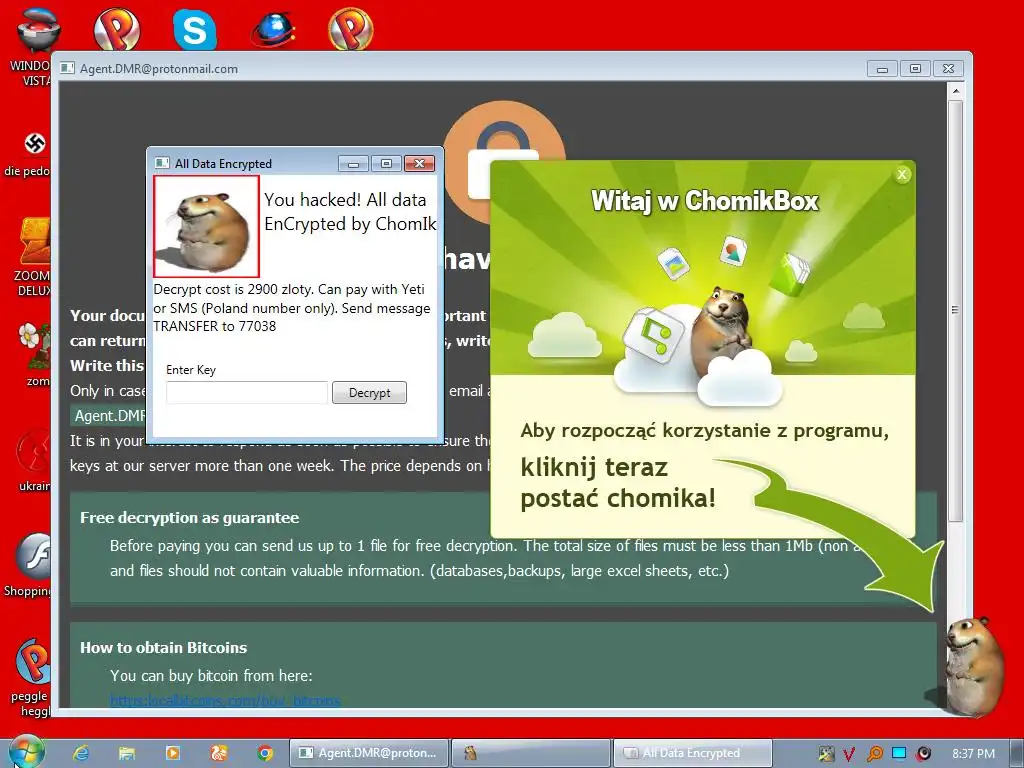The width and height of the screenshot is (1024, 768).
Task: Open the first Peggle desktop icon in top row
Action: point(117,29)
